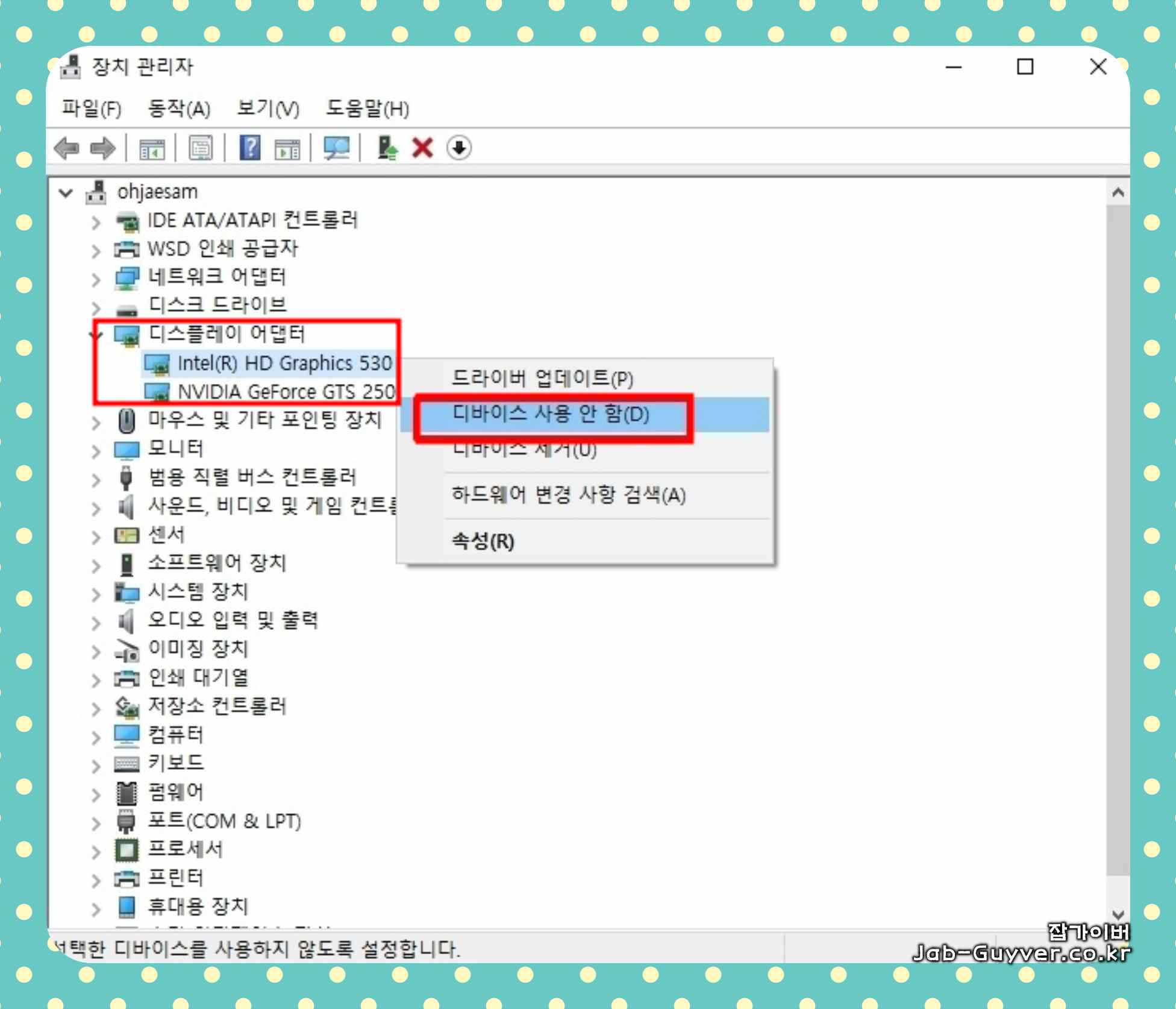Open the 보기(V) menu
Image resolution: width=1176 pixels, height=1009 pixels.
[x=267, y=109]
